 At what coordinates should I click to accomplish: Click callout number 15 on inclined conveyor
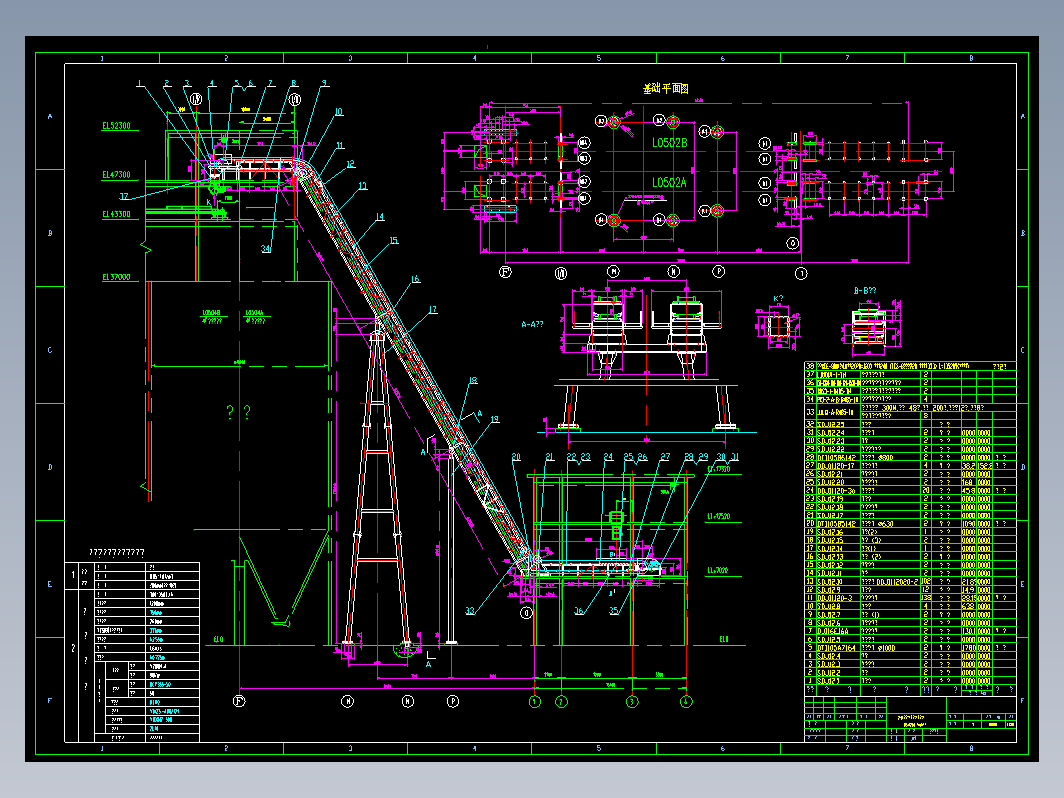point(394,240)
